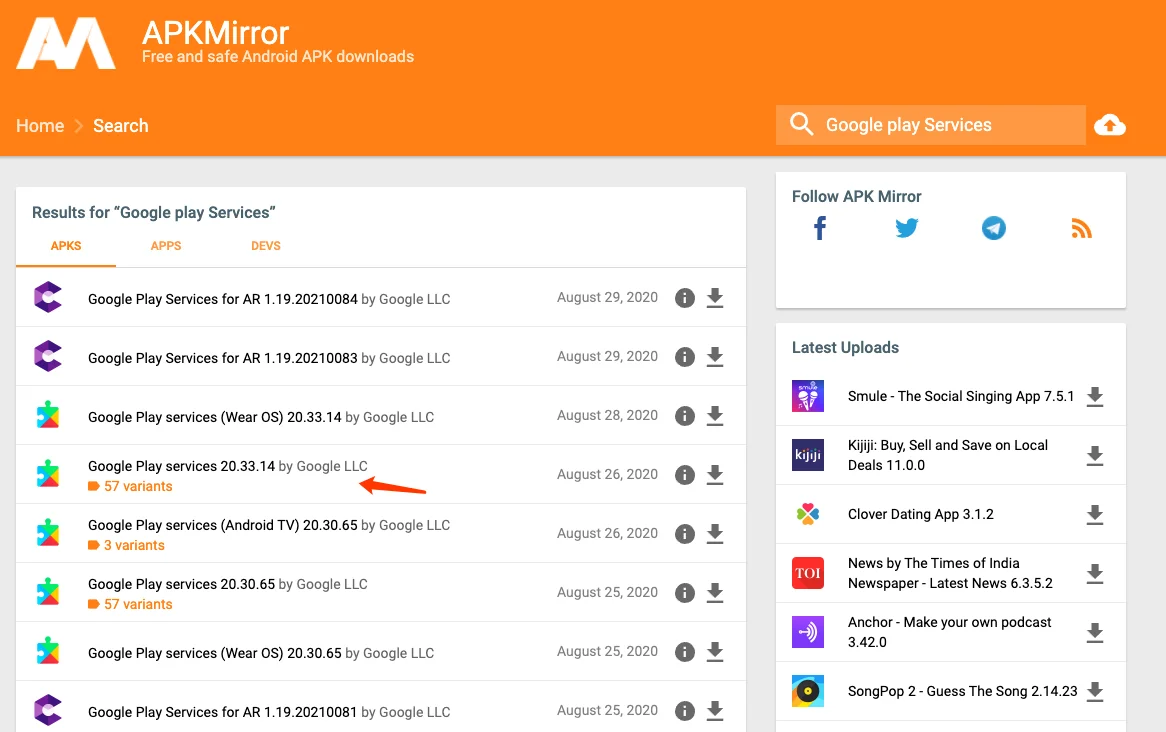Viewport: 1166px width, 732px height.
Task: Click app icon for AR 1.19.20210084 row
Action: [x=48, y=297]
